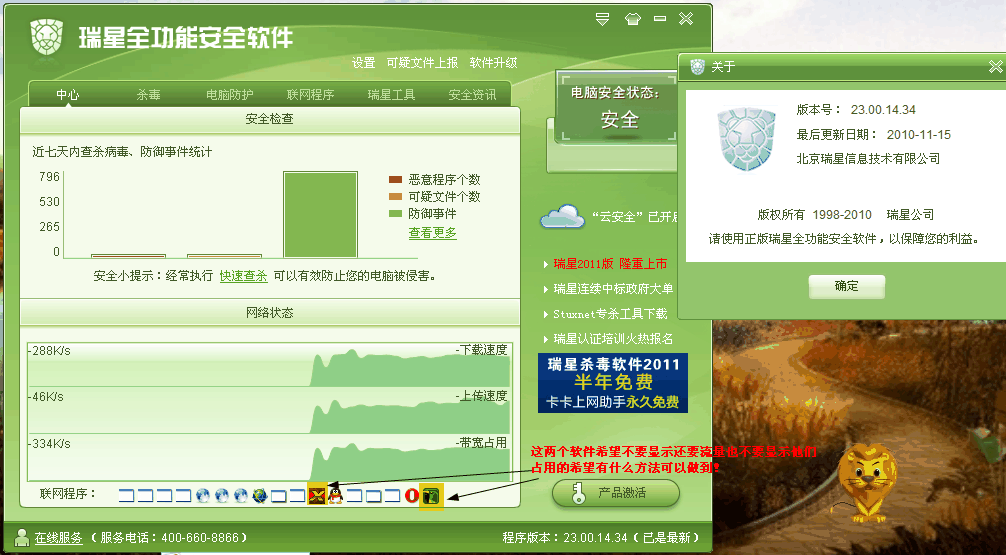Go to the 安全资讯 tab
Screen dimensions: 1006x555
click(472, 95)
